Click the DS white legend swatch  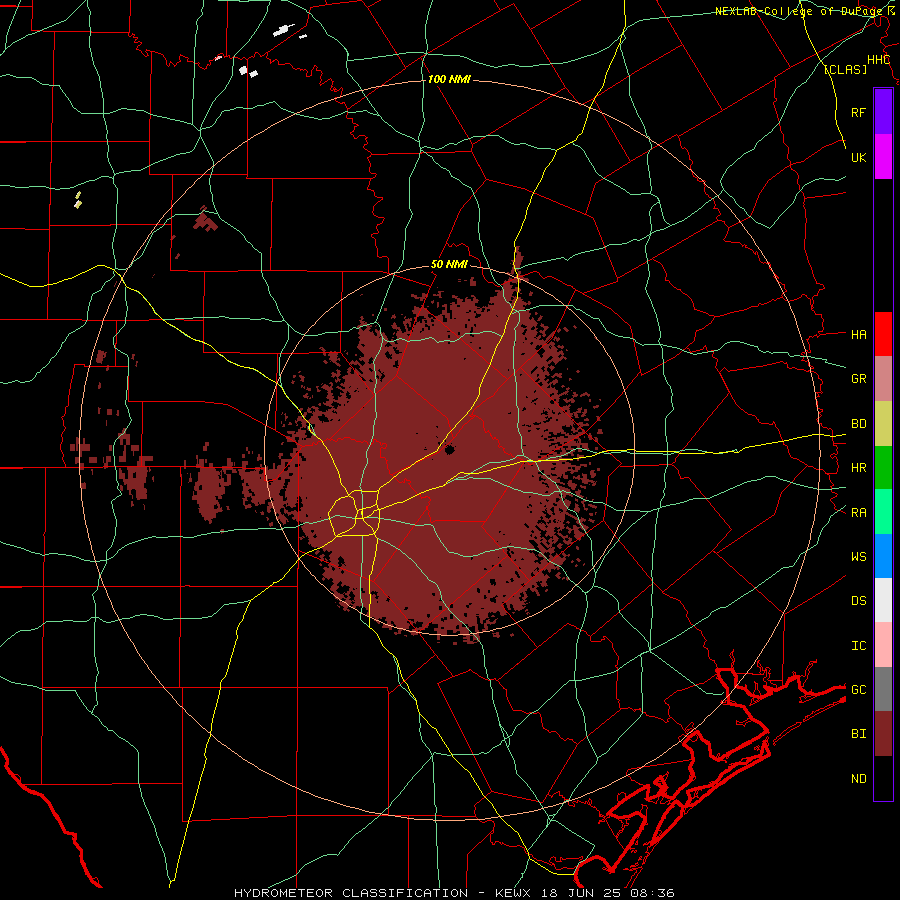883,600
